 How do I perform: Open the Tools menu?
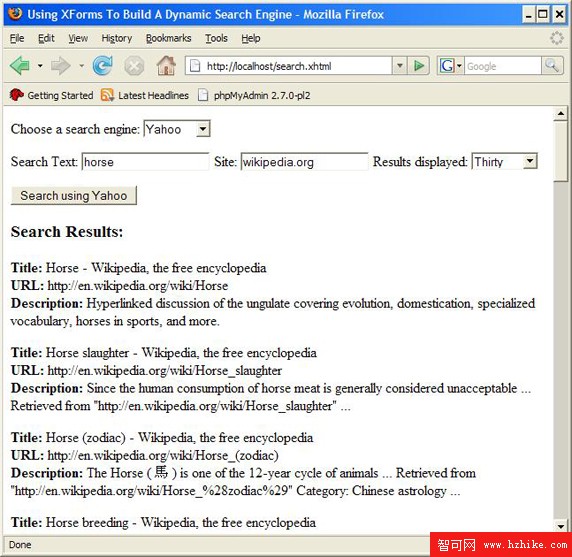coord(216,38)
